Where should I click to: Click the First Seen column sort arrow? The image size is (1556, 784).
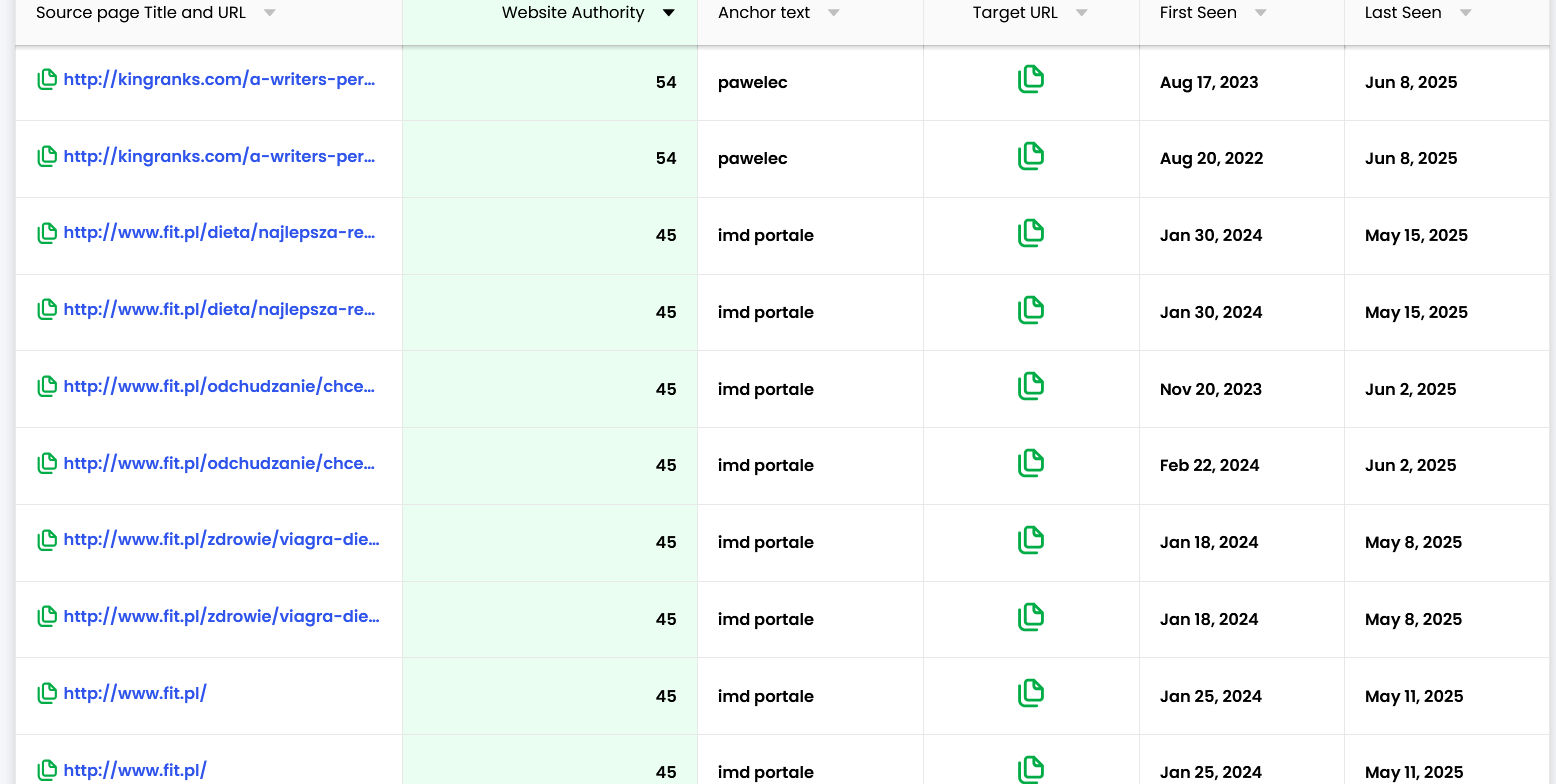[x=1260, y=13]
